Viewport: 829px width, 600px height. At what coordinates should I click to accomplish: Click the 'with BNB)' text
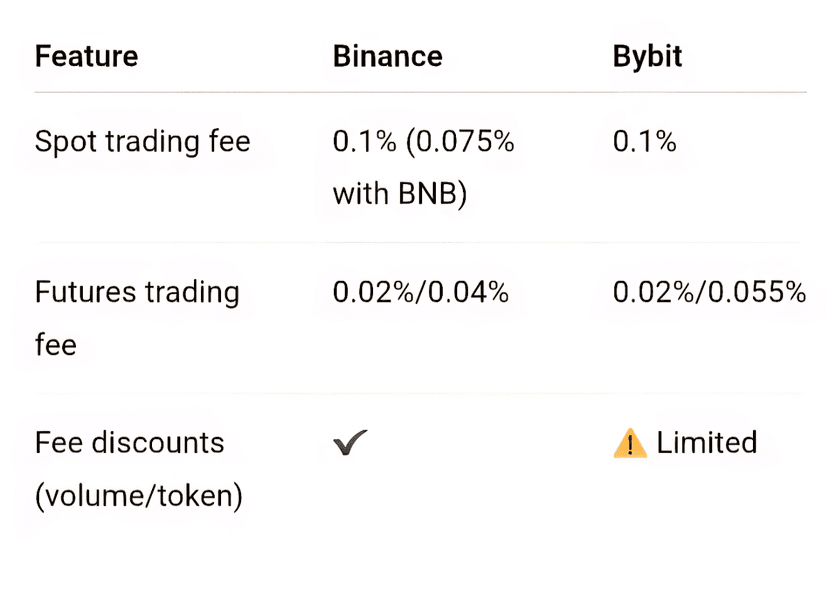(400, 193)
